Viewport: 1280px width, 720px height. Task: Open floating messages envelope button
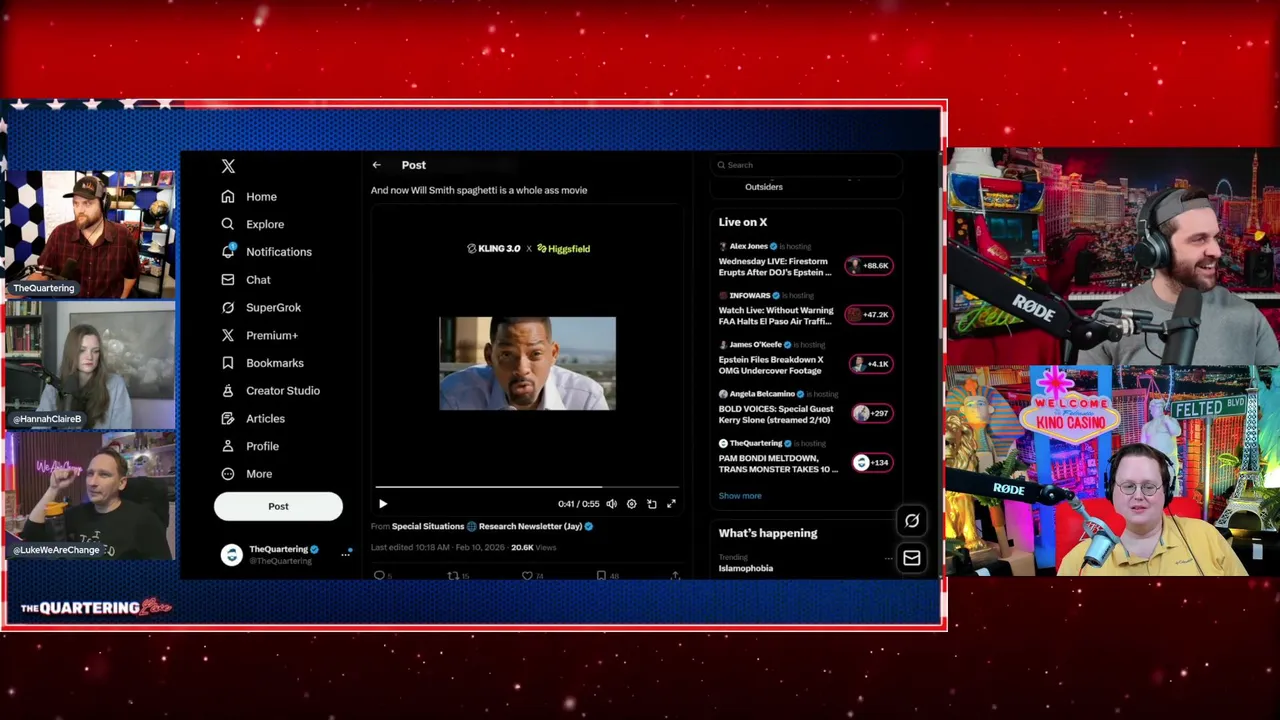(912, 558)
